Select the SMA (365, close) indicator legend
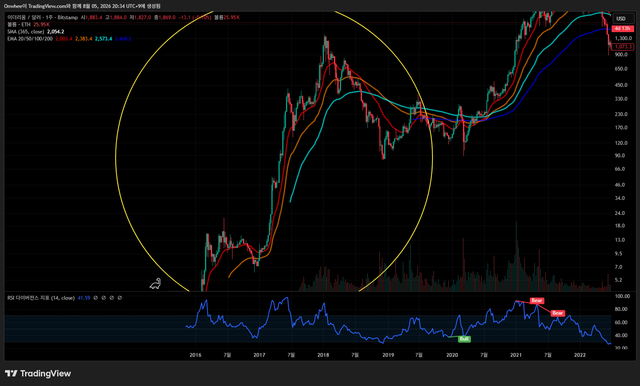The height and width of the screenshot is (386, 640). tap(26, 31)
